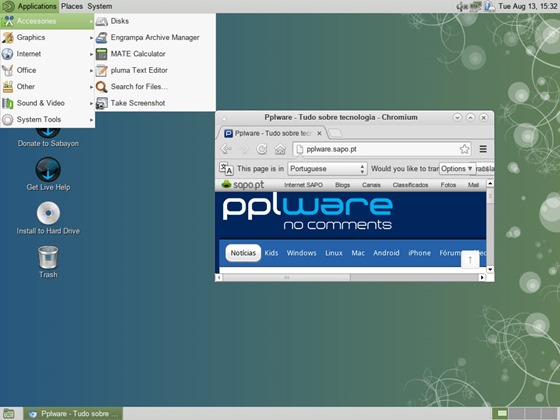Open the System menu

click(x=100, y=6)
